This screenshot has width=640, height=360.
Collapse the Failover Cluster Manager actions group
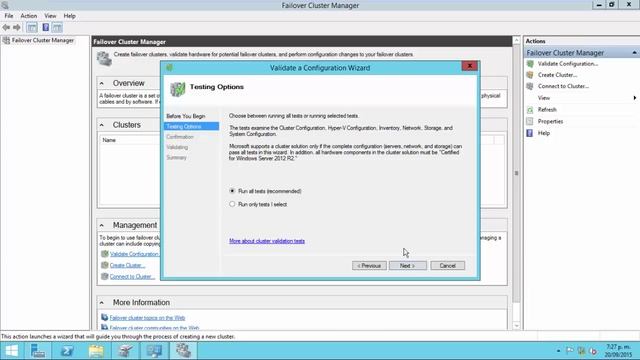[634, 53]
